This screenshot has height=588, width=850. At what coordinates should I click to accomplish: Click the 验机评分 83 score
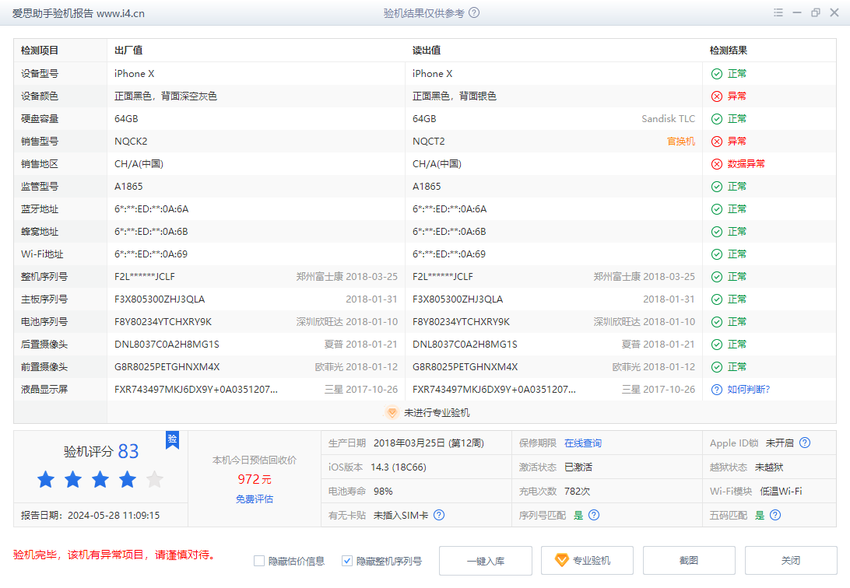pos(101,451)
